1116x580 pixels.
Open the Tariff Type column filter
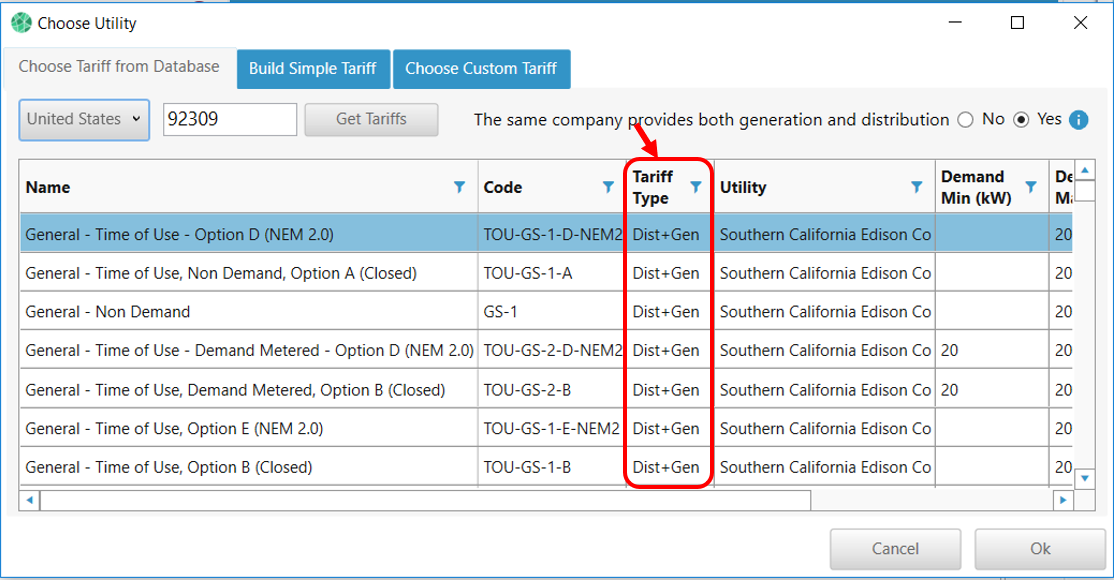(696, 187)
